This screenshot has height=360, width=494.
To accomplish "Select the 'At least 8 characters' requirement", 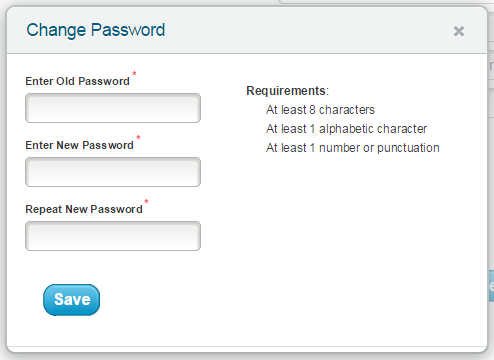I will tap(320, 110).
